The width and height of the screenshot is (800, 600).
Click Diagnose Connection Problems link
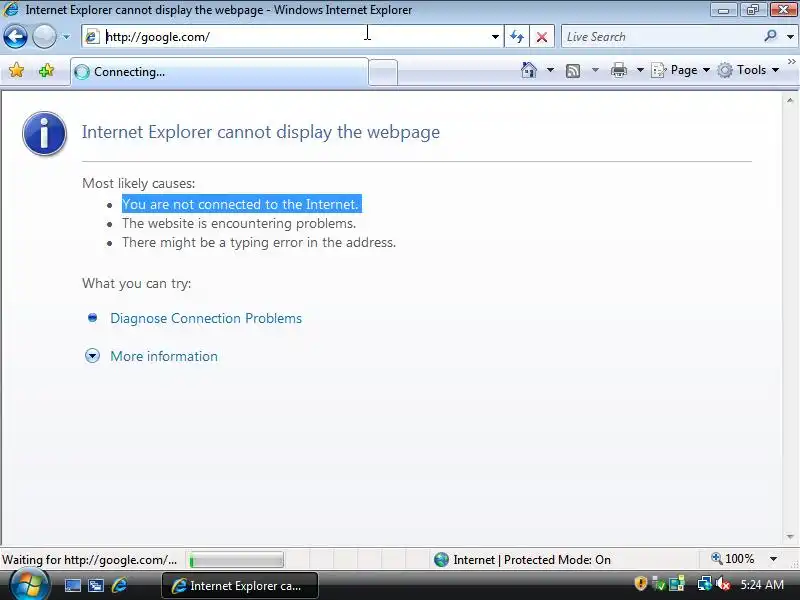(x=206, y=318)
